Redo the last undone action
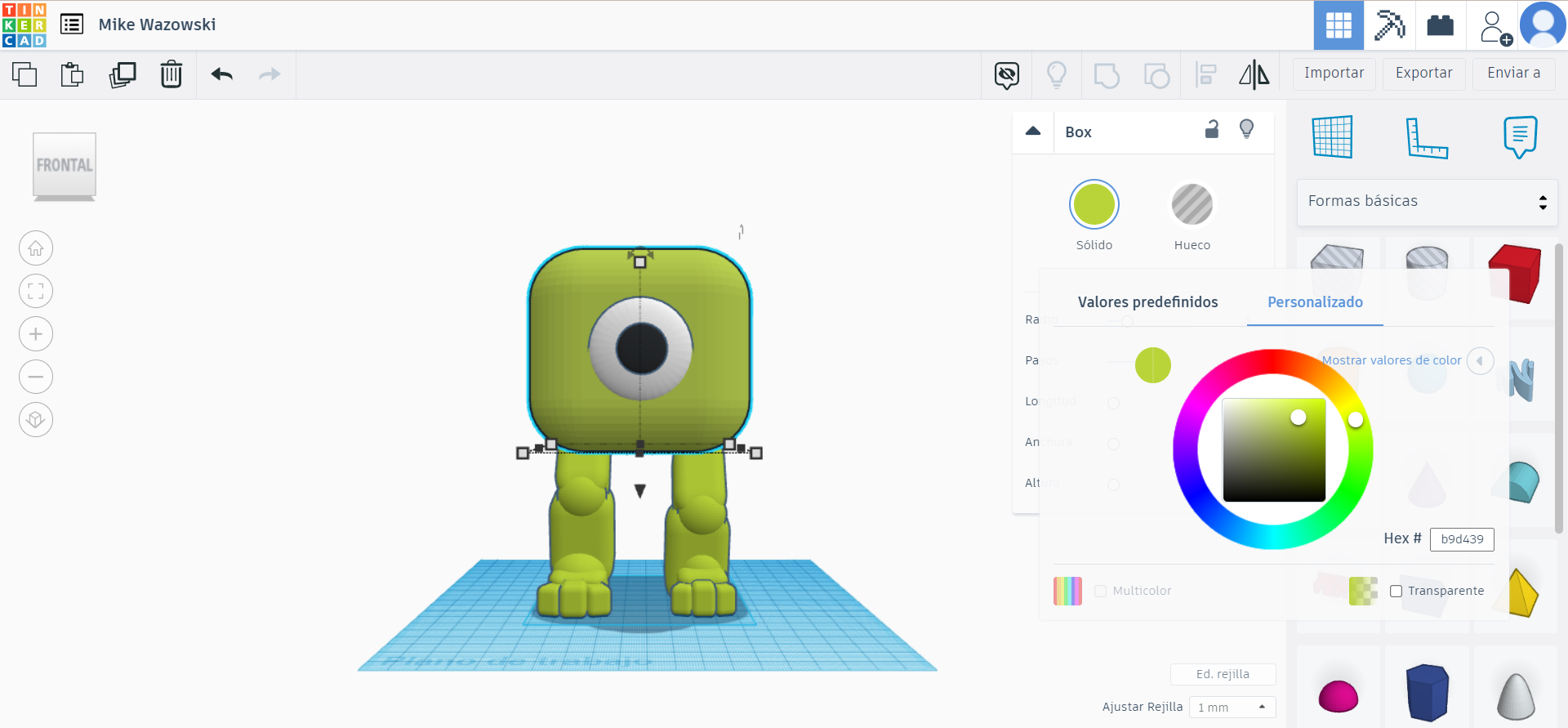This screenshot has width=1568, height=728. (269, 74)
